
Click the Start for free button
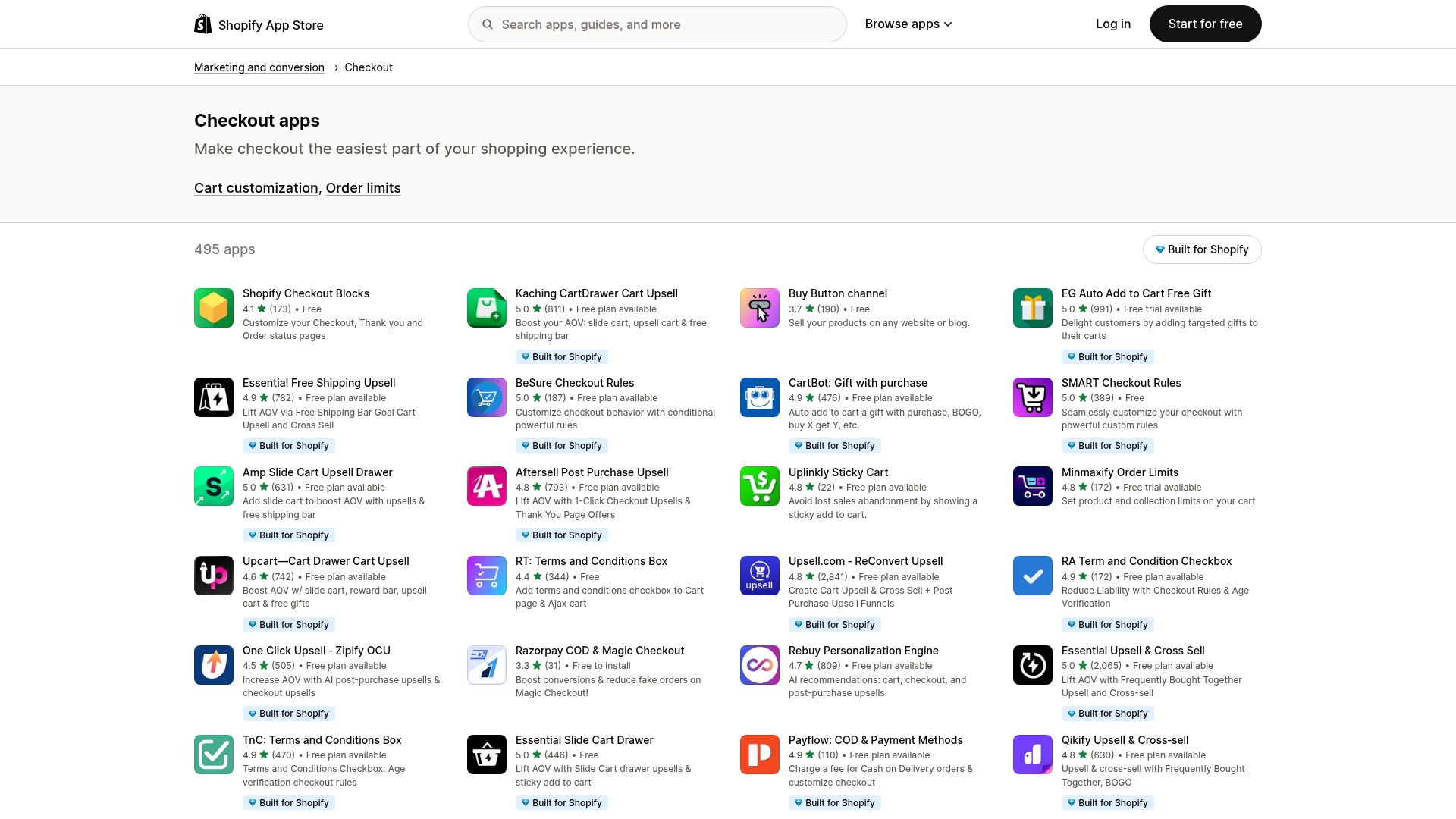1206,24
